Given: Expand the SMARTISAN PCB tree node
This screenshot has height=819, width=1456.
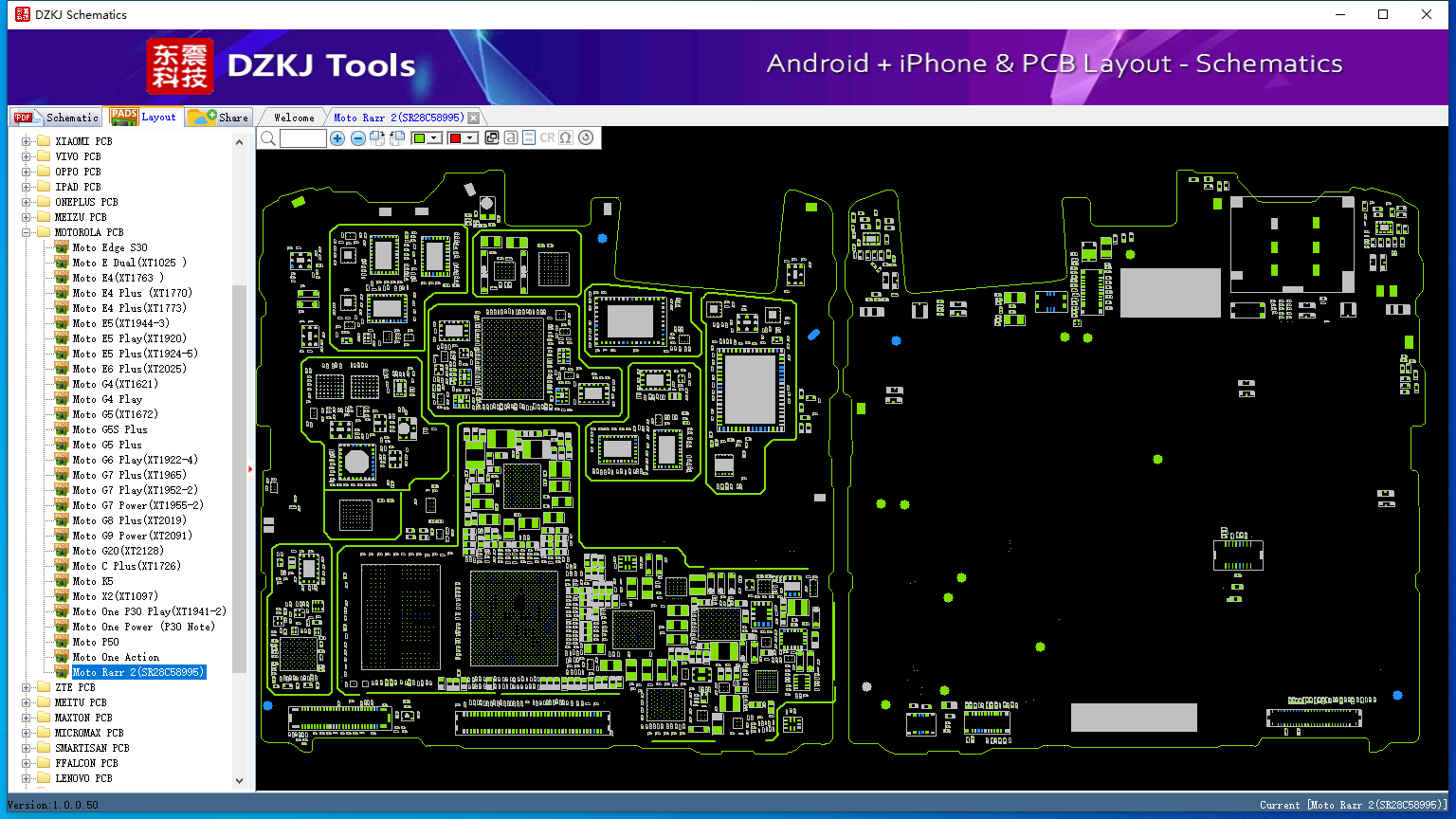Looking at the screenshot, I should [x=27, y=748].
